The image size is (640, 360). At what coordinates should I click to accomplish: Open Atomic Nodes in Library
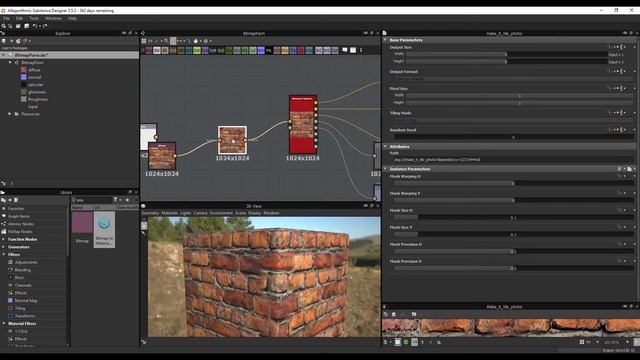click(21, 224)
